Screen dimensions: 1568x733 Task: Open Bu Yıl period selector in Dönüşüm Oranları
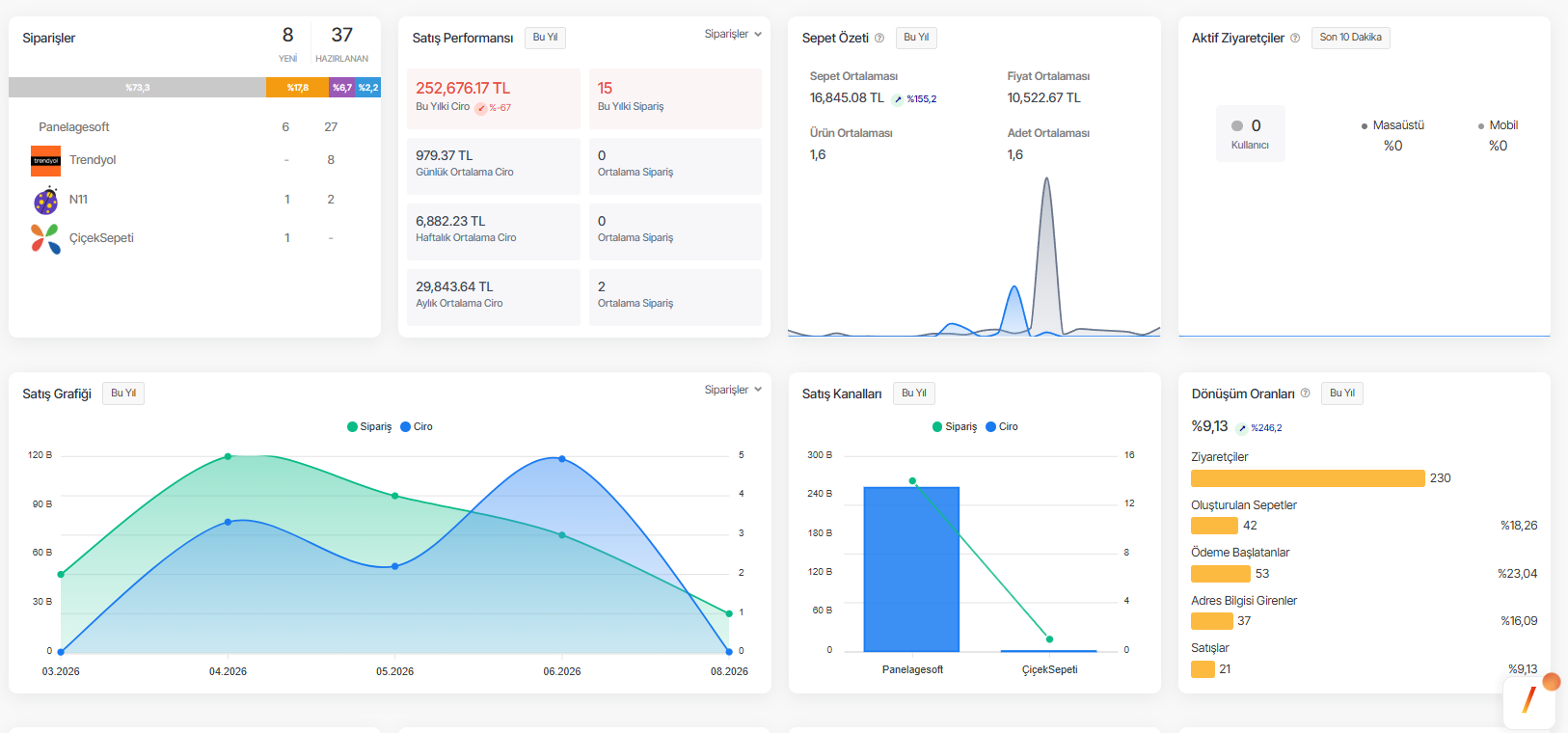point(1342,394)
